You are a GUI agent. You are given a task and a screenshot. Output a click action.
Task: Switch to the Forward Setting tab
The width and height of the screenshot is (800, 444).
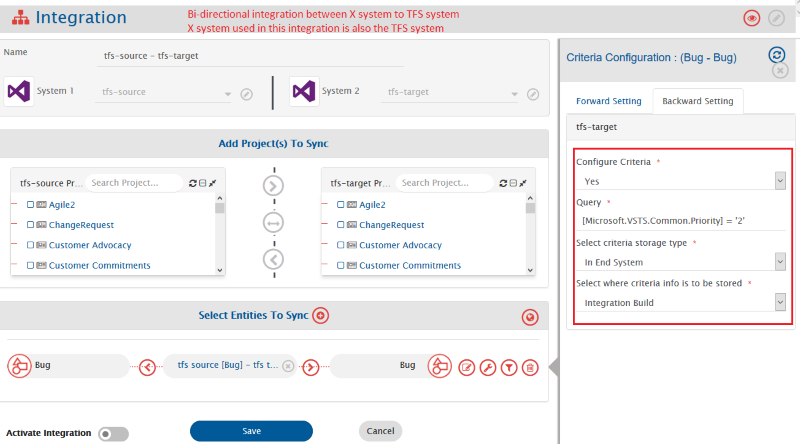(608, 101)
